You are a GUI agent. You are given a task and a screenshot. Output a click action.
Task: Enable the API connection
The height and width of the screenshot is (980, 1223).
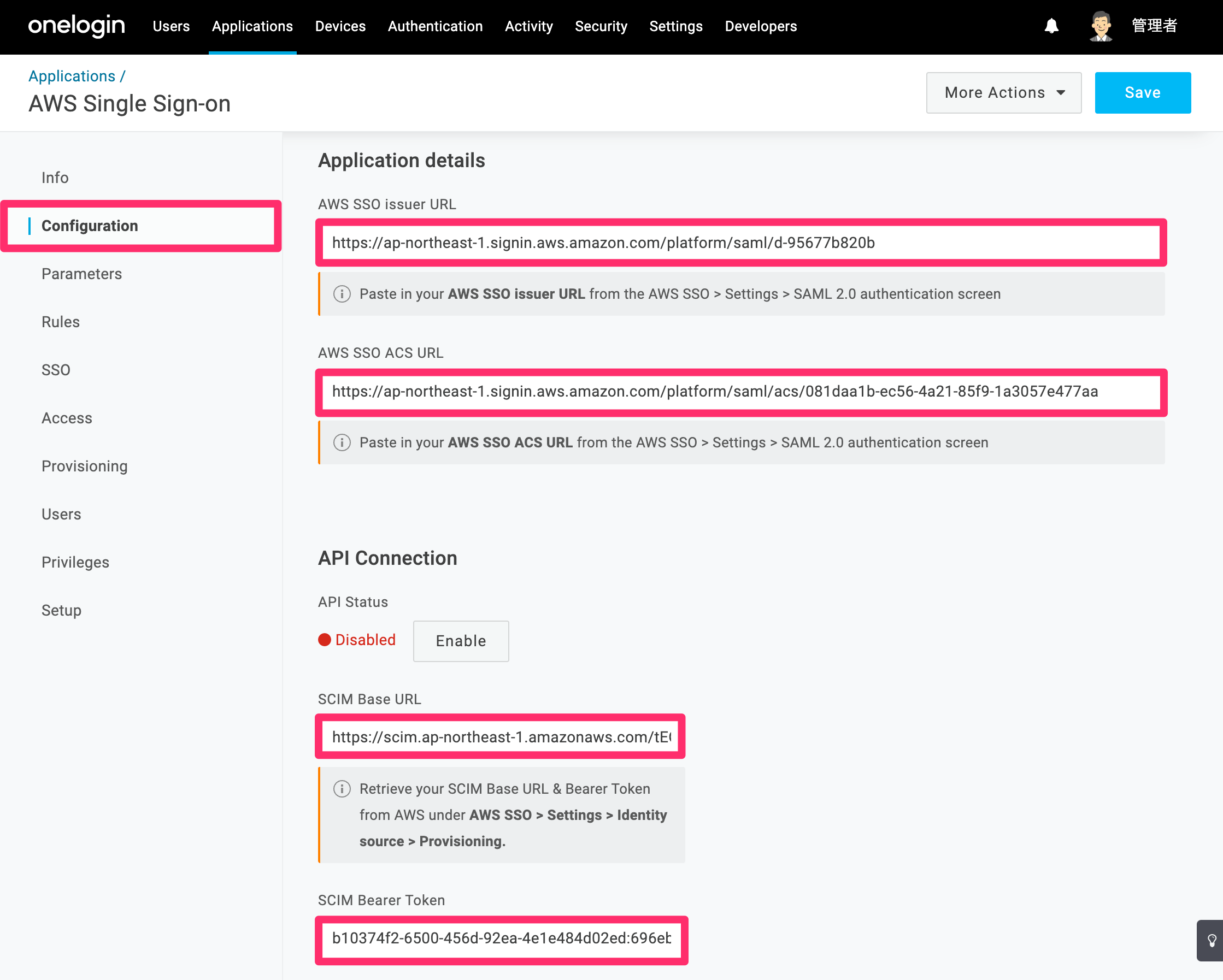[x=461, y=641]
